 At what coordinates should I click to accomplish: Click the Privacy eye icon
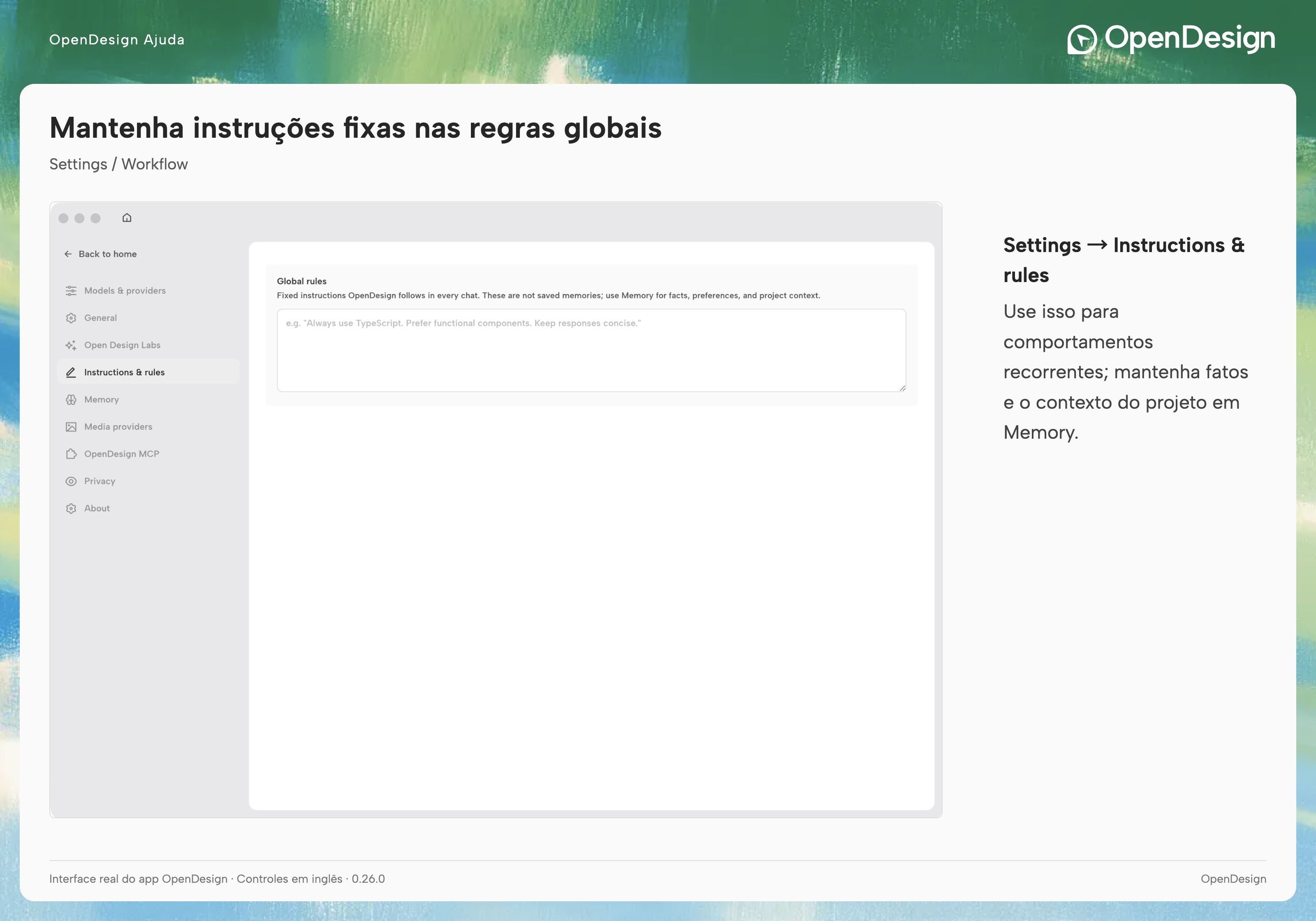click(x=71, y=481)
